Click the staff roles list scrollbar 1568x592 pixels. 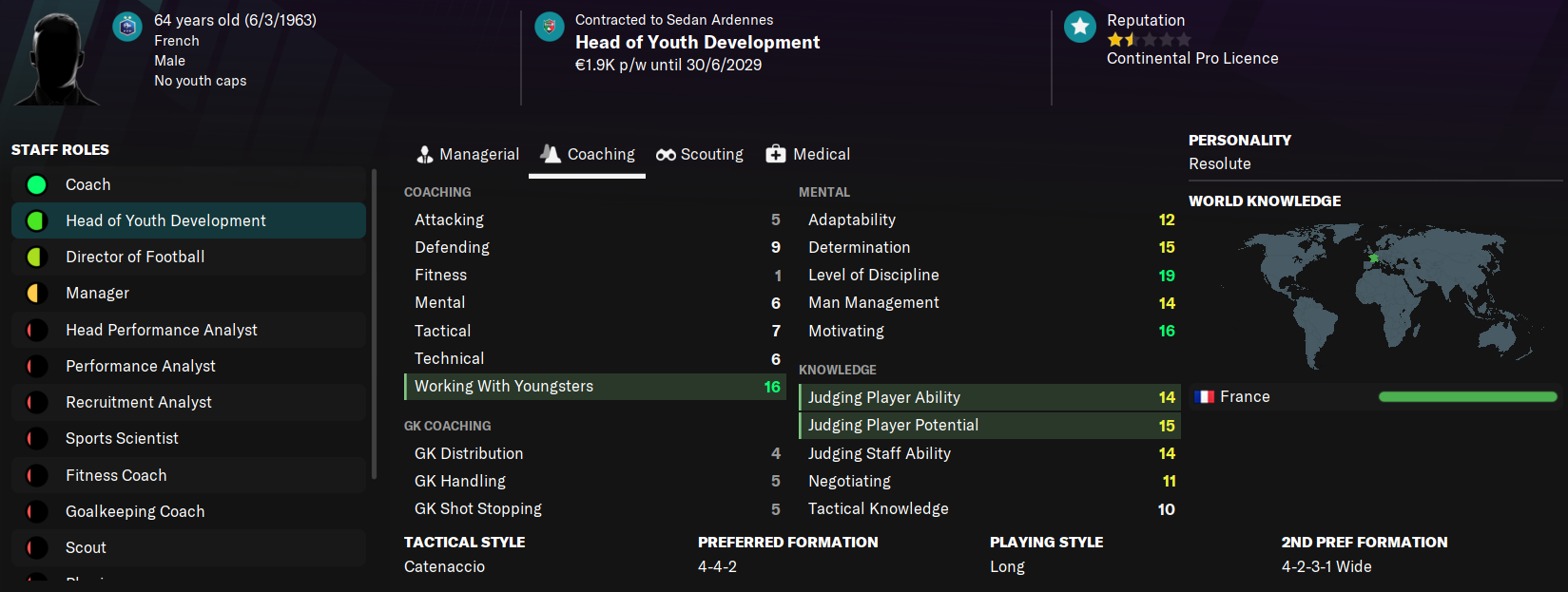tap(375, 323)
